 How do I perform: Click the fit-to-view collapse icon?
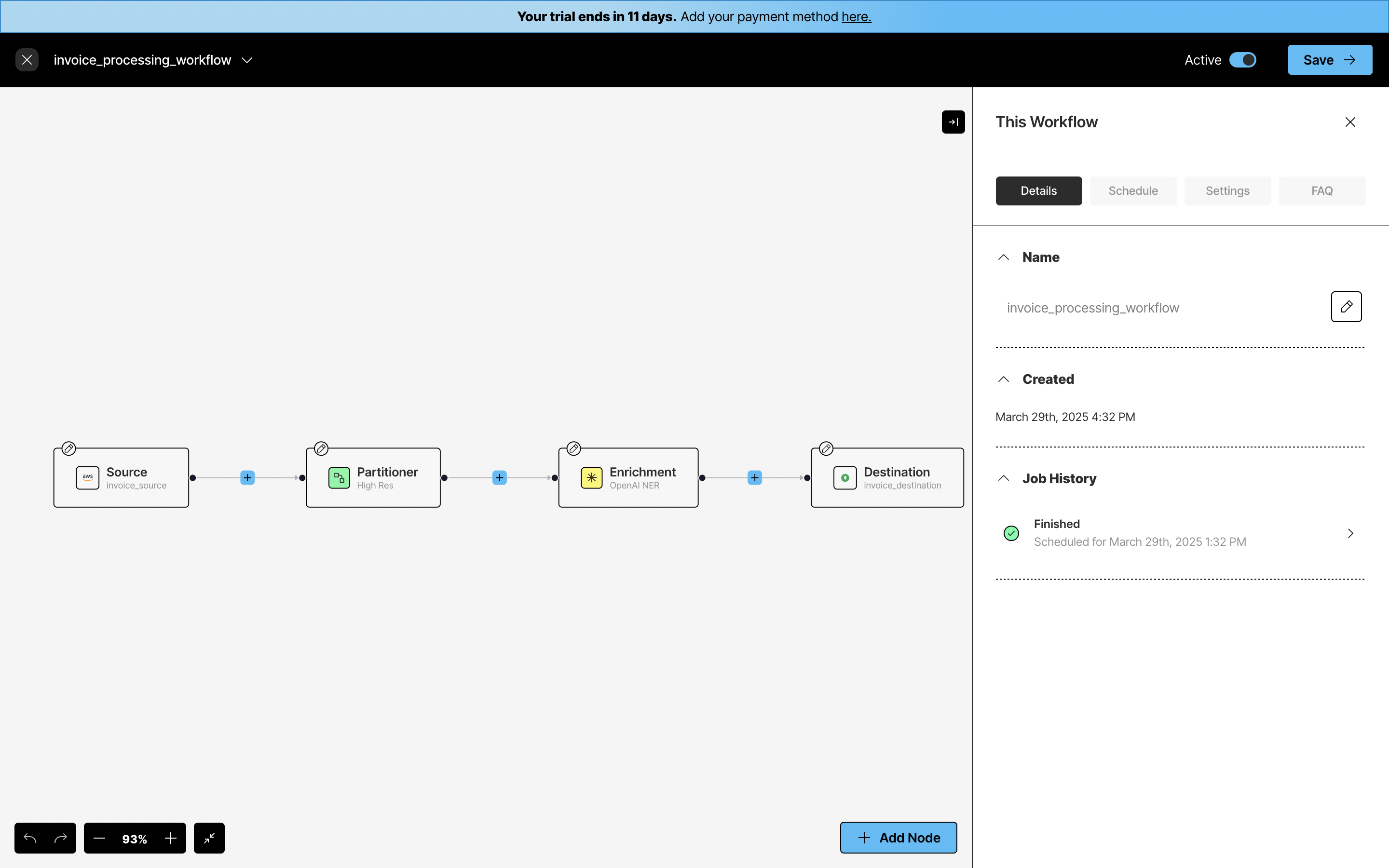209,838
